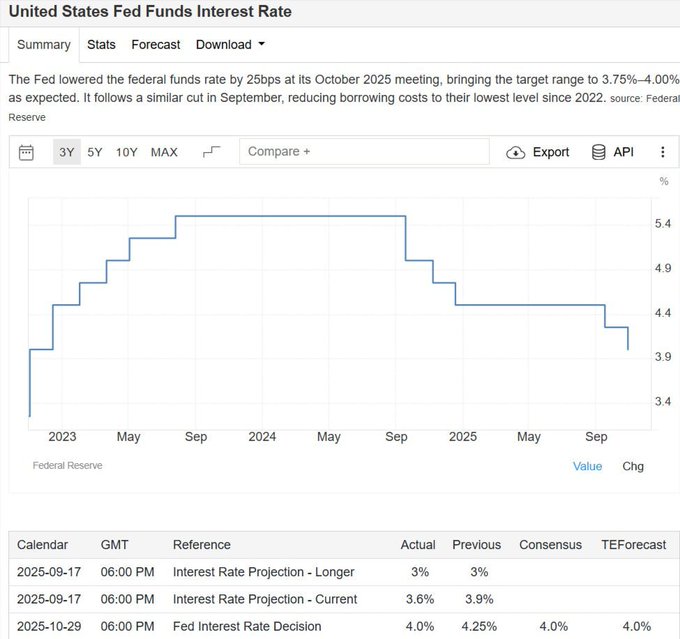The image size is (680, 639).
Task: Click the cloud download Export icon
Action: tap(516, 152)
